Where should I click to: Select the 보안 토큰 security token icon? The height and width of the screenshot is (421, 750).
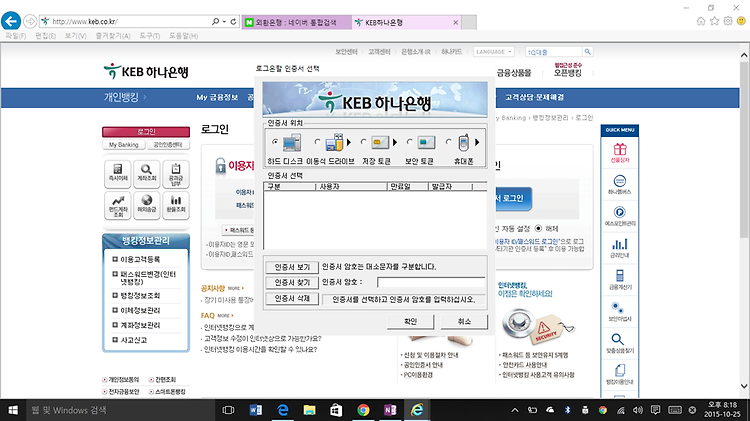click(426, 143)
